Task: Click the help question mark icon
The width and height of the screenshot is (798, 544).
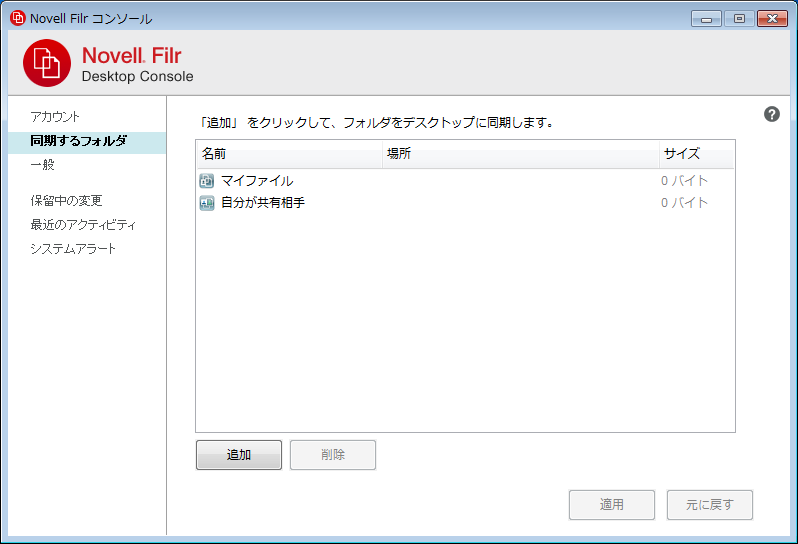Action: 771,114
